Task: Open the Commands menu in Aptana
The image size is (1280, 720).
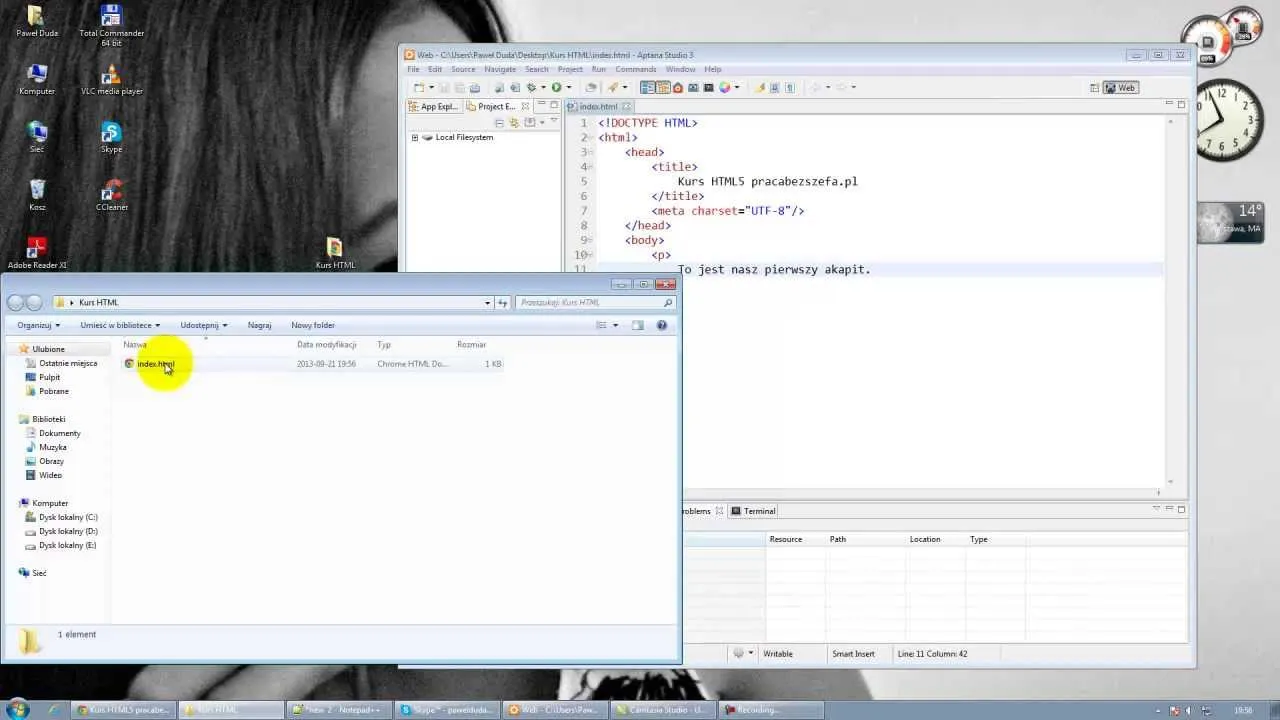Action: point(635,70)
